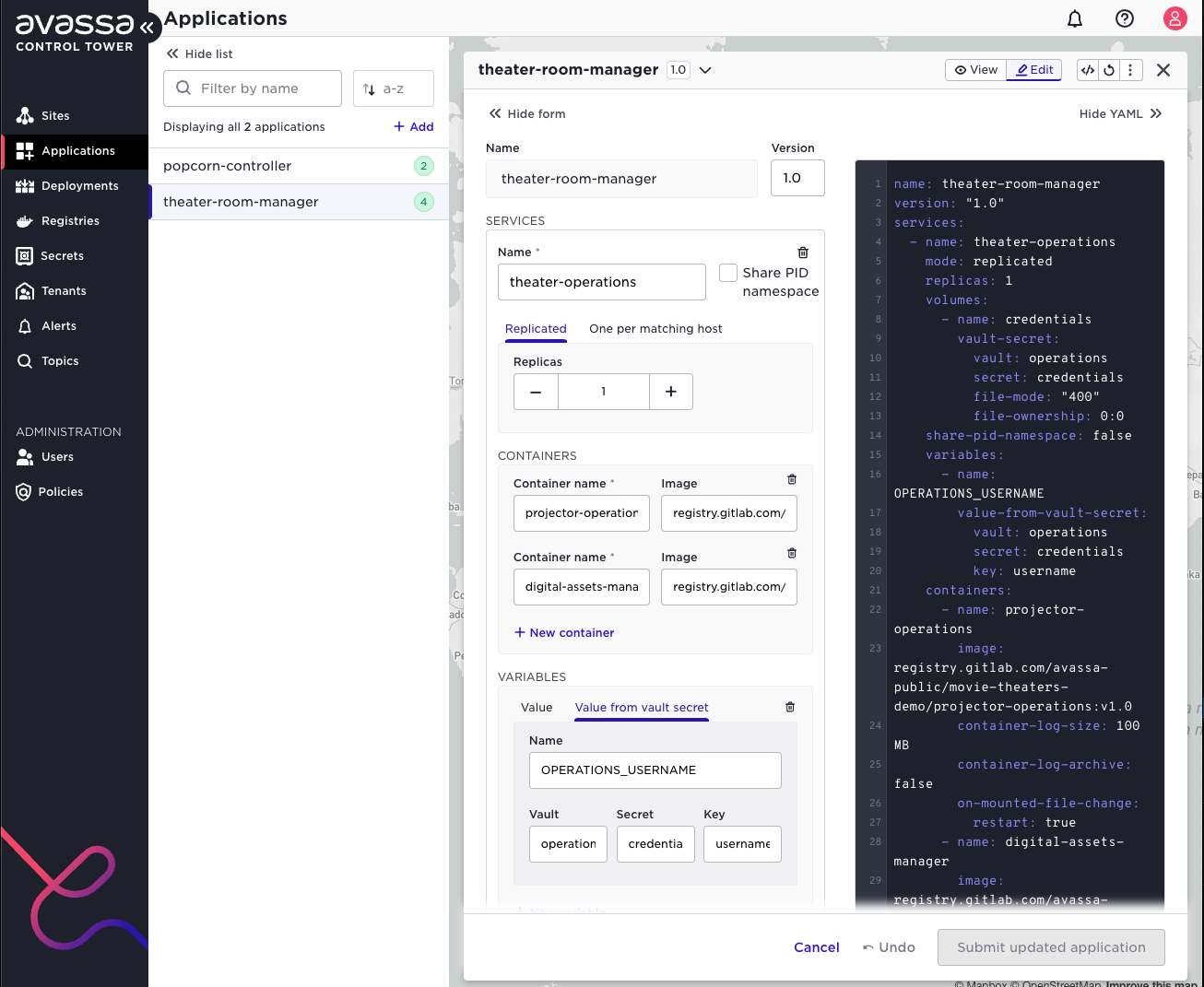Click YAML line name: theater-room-manager
1204x987 pixels.
(x=997, y=184)
